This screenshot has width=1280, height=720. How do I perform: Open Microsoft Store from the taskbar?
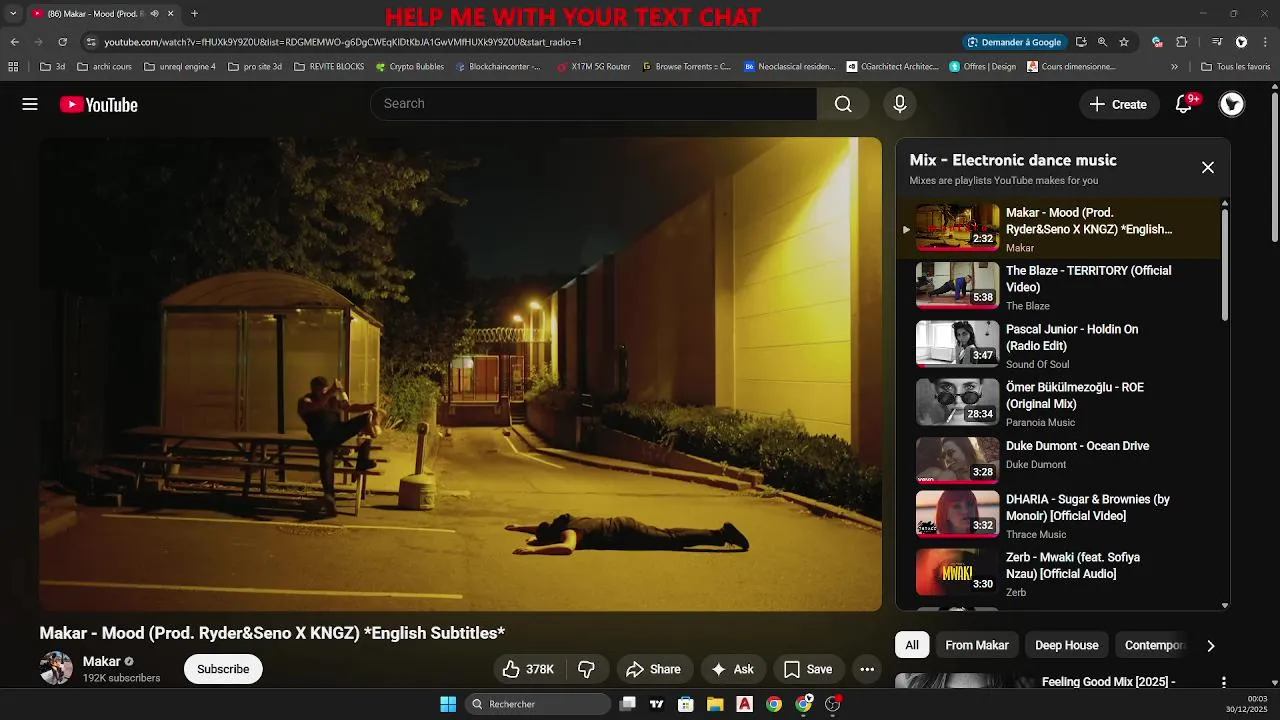tap(685, 704)
